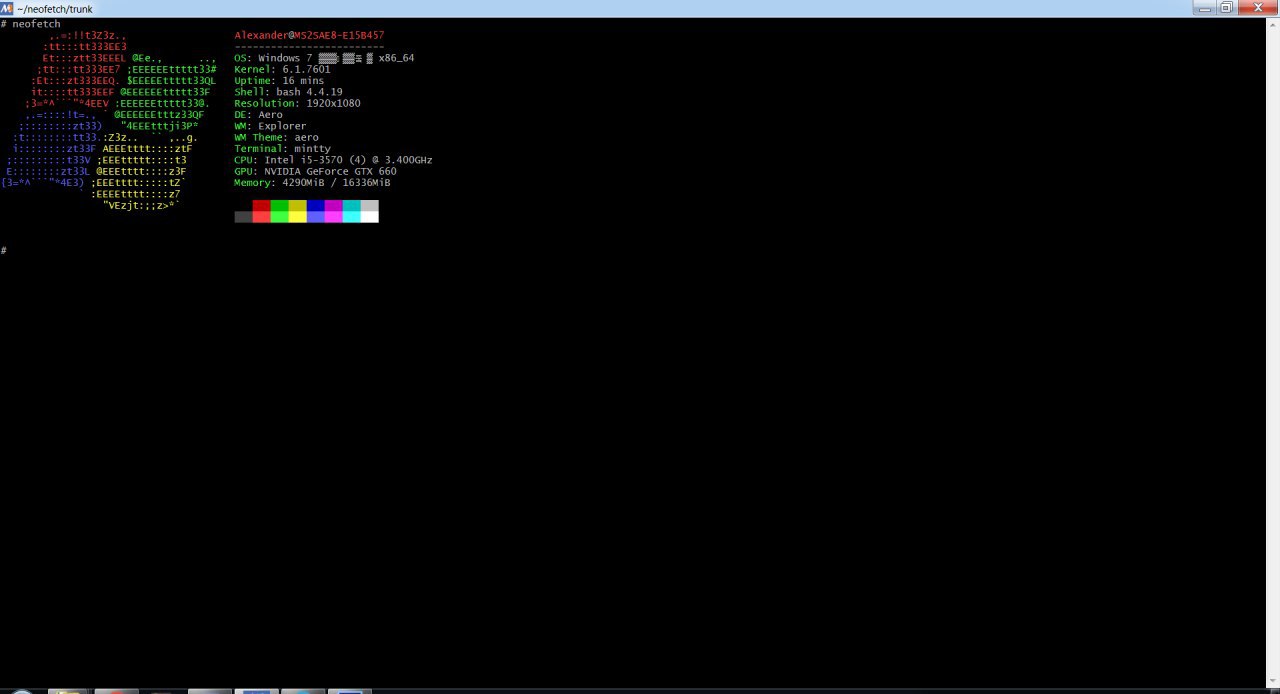Click the 'Kernel: 6.1.7601' line
The height and width of the screenshot is (694, 1280).
[x=283, y=69]
